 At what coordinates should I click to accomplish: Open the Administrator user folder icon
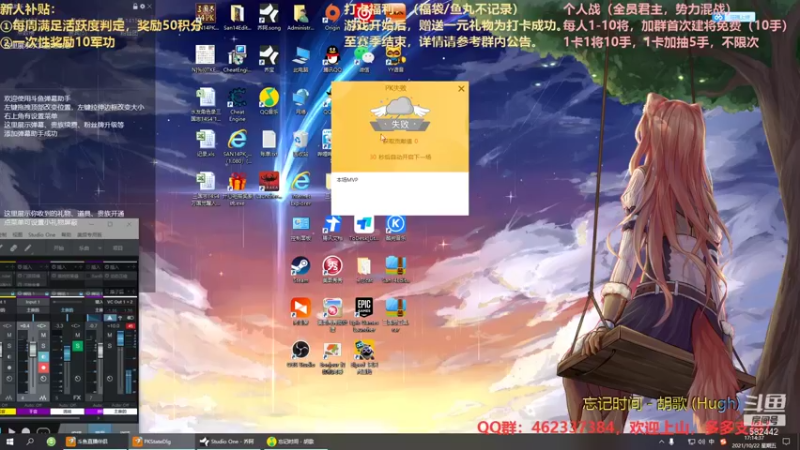point(301,17)
